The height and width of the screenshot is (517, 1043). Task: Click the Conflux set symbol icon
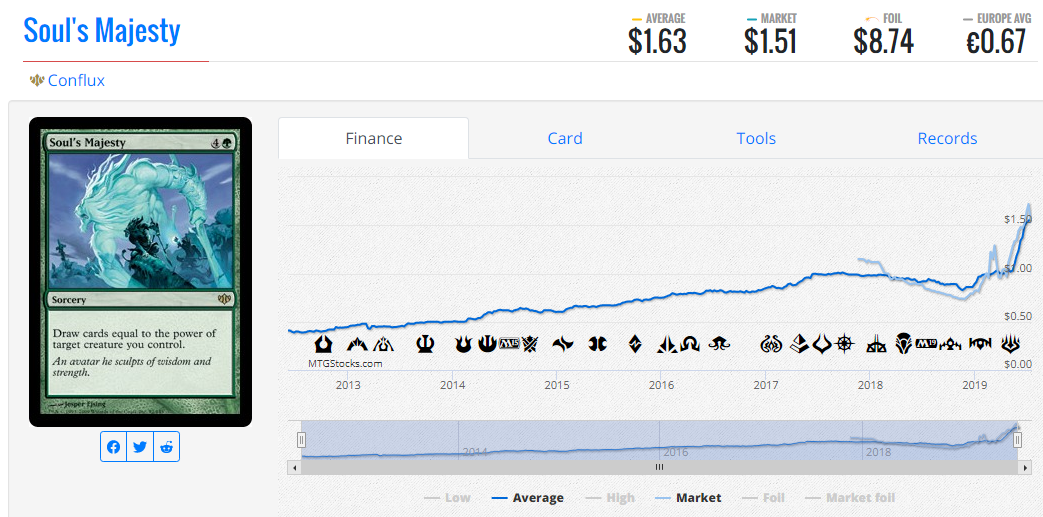(x=37, y=81)
